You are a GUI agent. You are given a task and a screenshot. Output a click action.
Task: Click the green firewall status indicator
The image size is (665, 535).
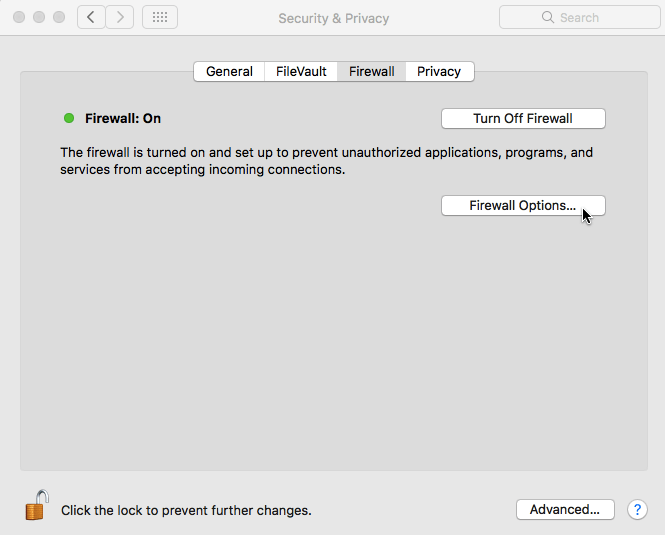pyautogui.click(x=69, y=118)
